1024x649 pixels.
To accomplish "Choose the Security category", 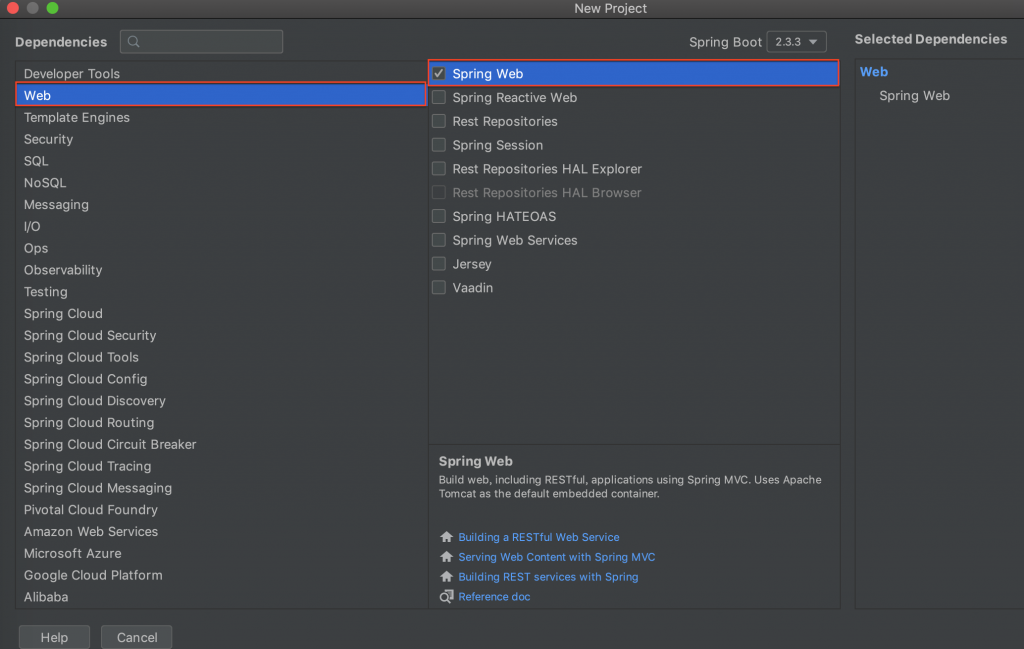I will (221, 139).
